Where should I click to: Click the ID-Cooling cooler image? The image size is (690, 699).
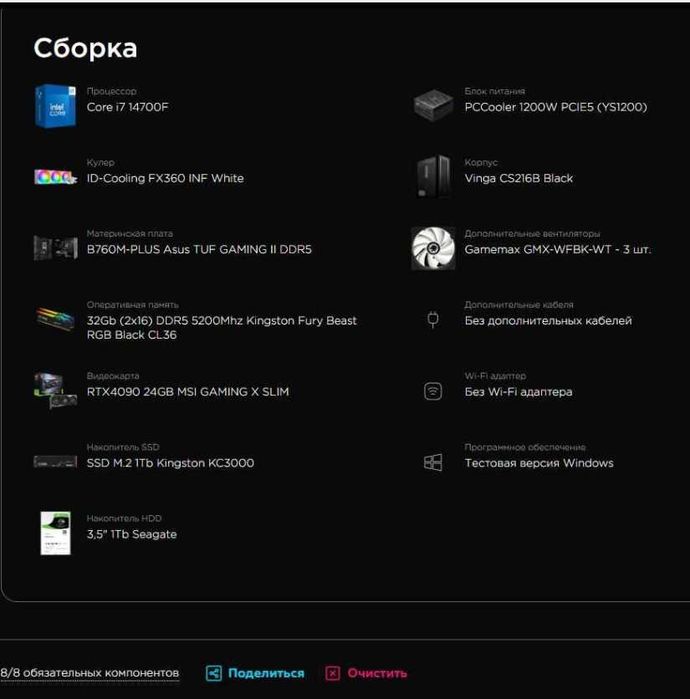tap(55, 177)
